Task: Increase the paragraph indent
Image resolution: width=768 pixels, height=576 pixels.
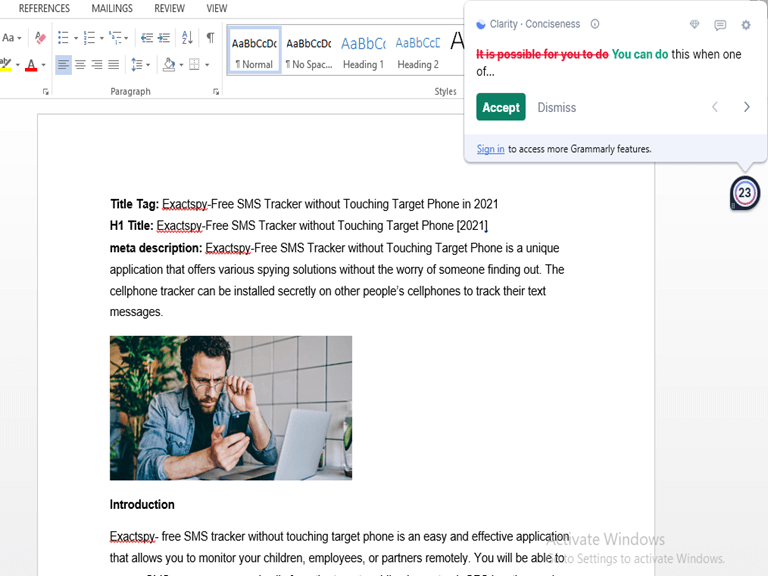Action: coord(164,38)
